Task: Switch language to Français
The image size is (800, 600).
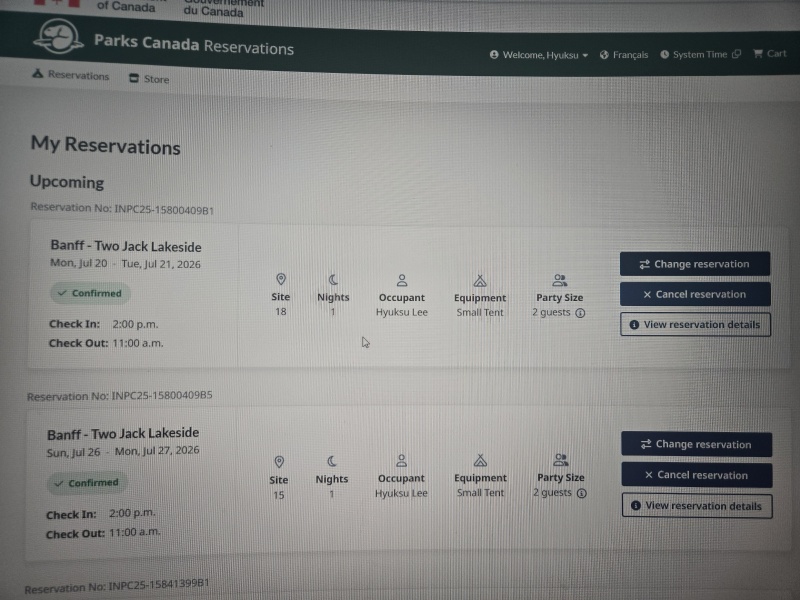Action: [624, 55]
